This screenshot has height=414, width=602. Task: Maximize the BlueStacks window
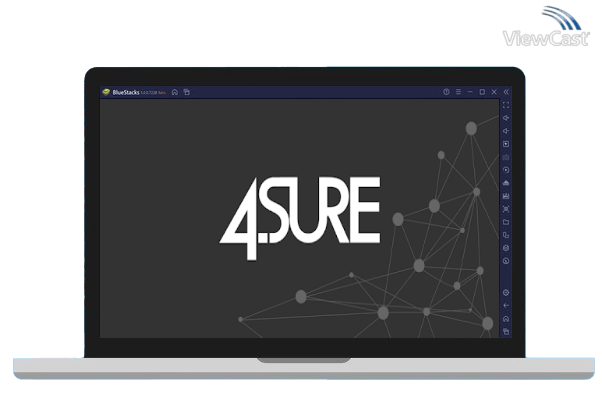click(x=482, y=92)
